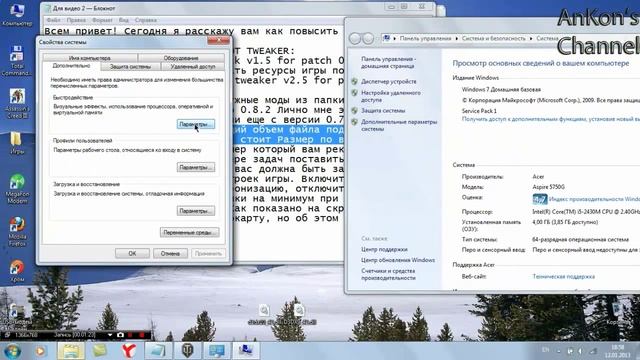Image resolution: width=640 pixels, height=360 pixels.
Task: Click the highlighted text line in Notepad
Action: (289, 135)
